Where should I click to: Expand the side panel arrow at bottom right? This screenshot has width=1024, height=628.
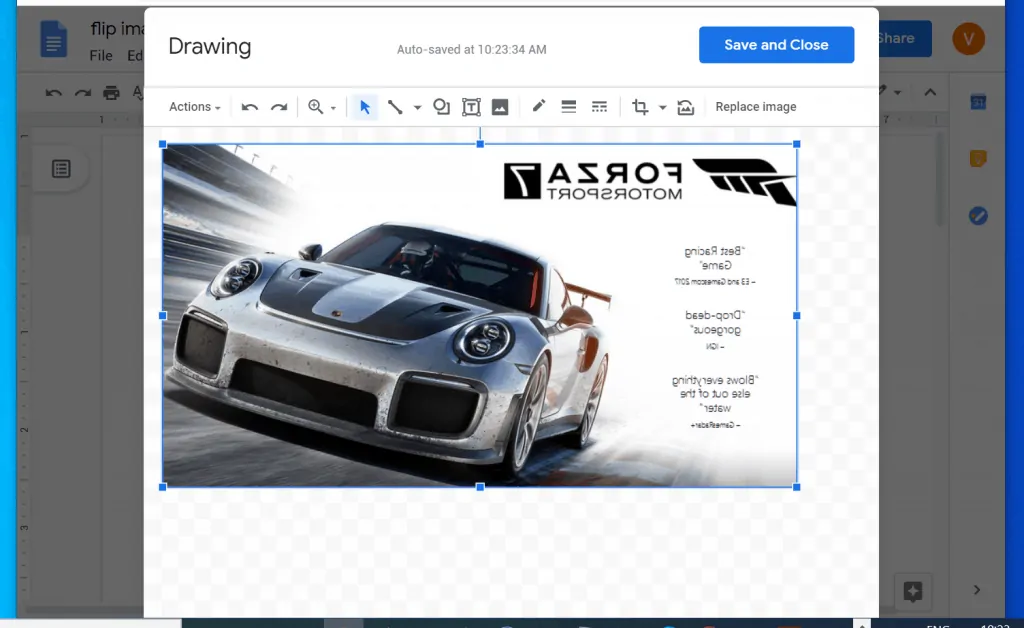click(976, 590)
